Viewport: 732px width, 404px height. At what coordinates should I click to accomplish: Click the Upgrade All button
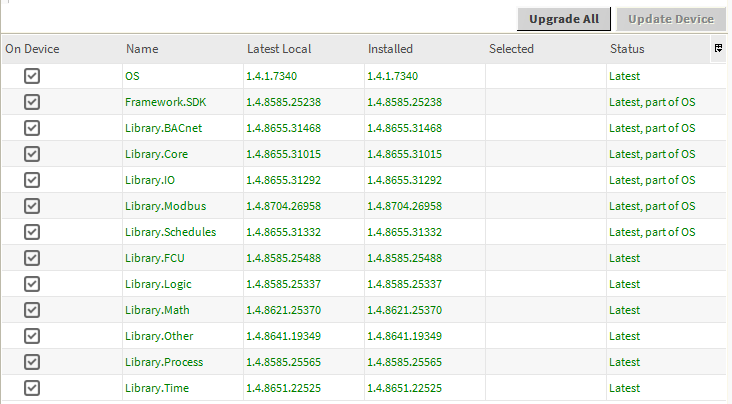click(x=564, y=19)
